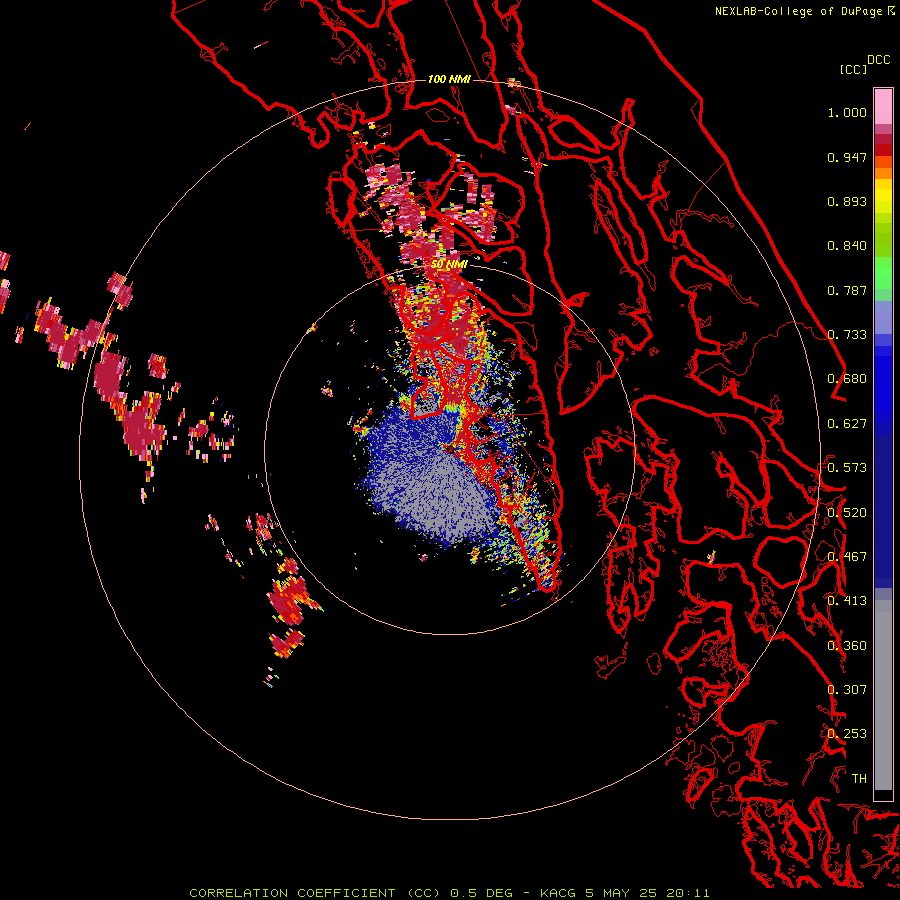Pick the bright green segment of the color bar
The image size is (900, 900).
[883, 273]
